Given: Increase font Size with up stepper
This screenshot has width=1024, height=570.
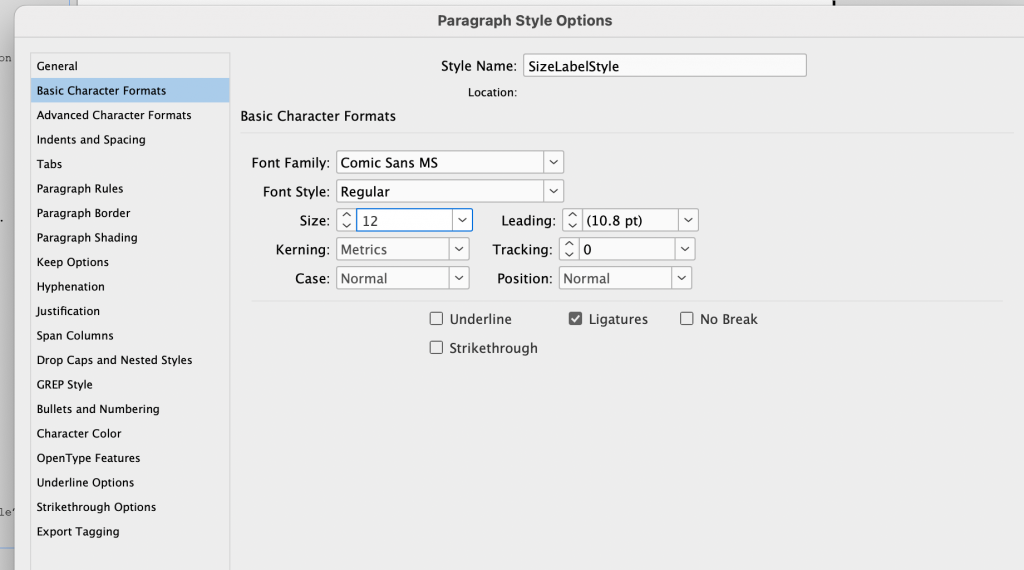Looking at the screenshot, I should point(347,215).
